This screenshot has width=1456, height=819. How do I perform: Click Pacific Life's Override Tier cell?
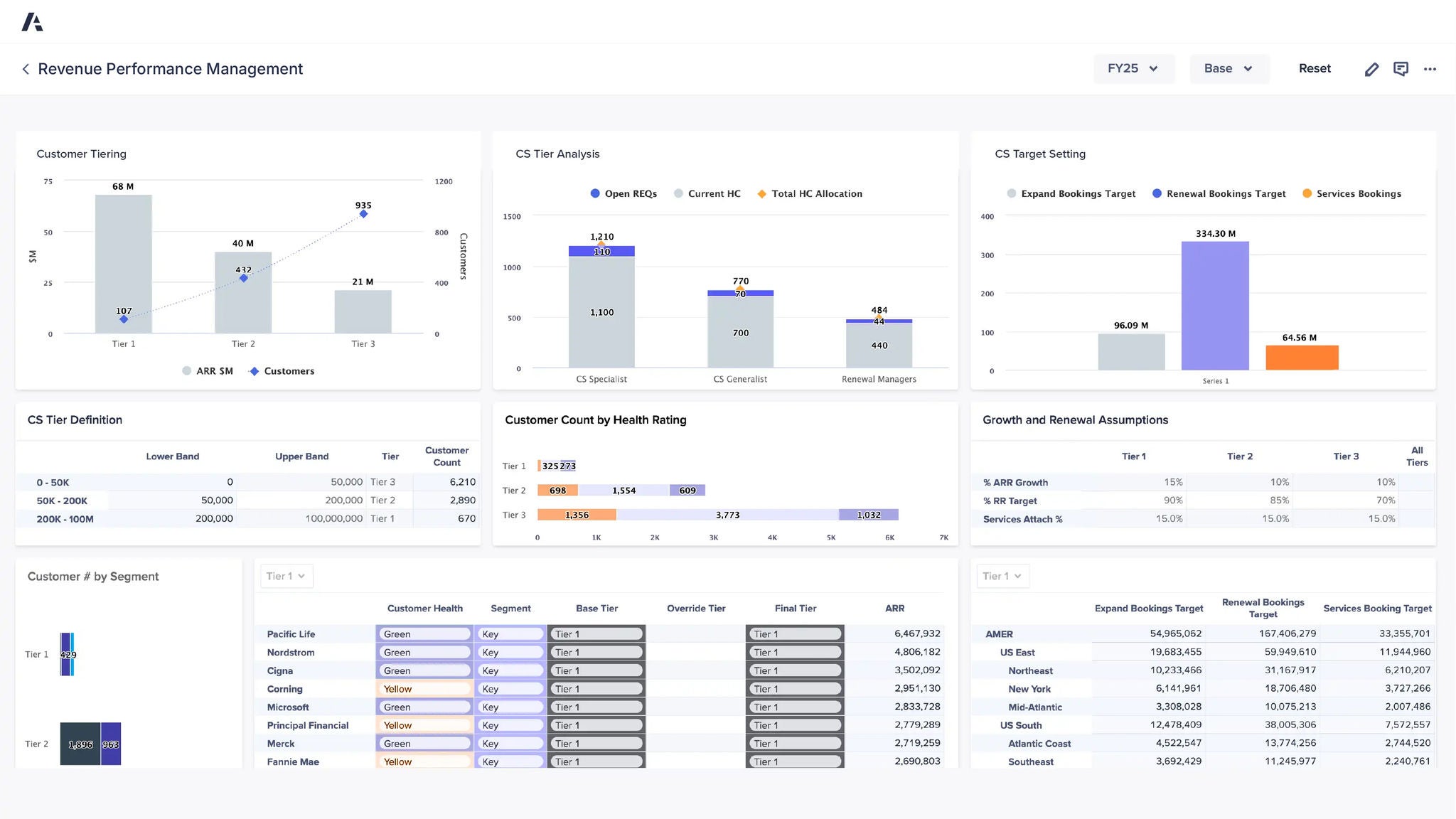(696, 633)
